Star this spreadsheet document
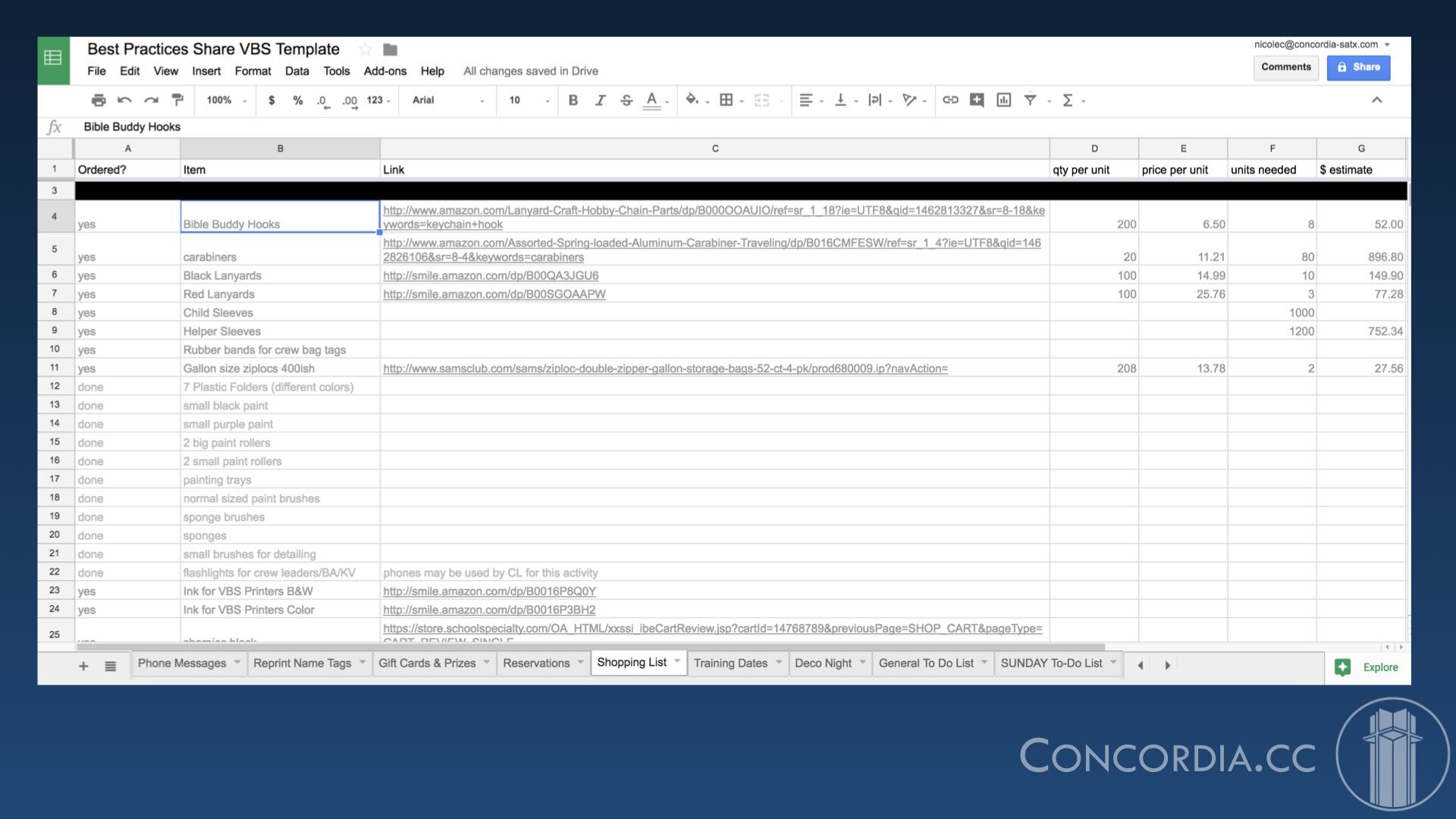This screenshot has height=819, width=1456. tap(365, 49)
